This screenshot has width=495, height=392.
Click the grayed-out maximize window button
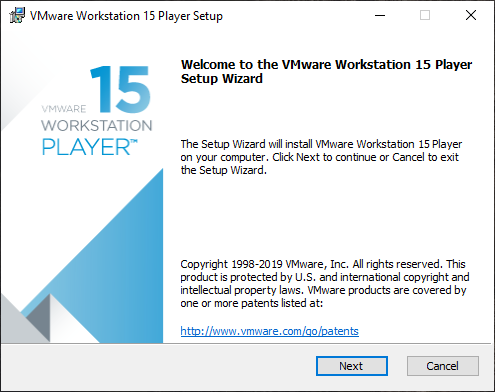(425, 15)
